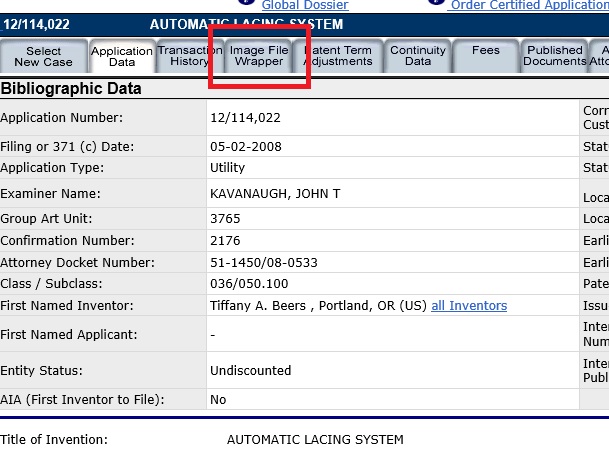
Task: Click the AIA (First Inventor to File) label
Action: click(x=82, y=400)
